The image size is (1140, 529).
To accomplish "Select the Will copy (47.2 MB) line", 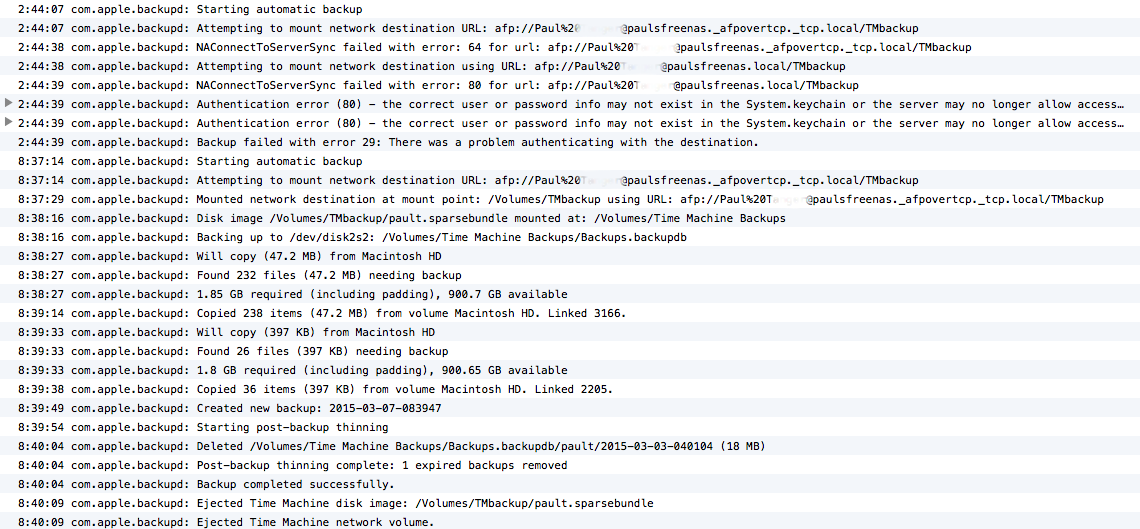I will point(570,257).
